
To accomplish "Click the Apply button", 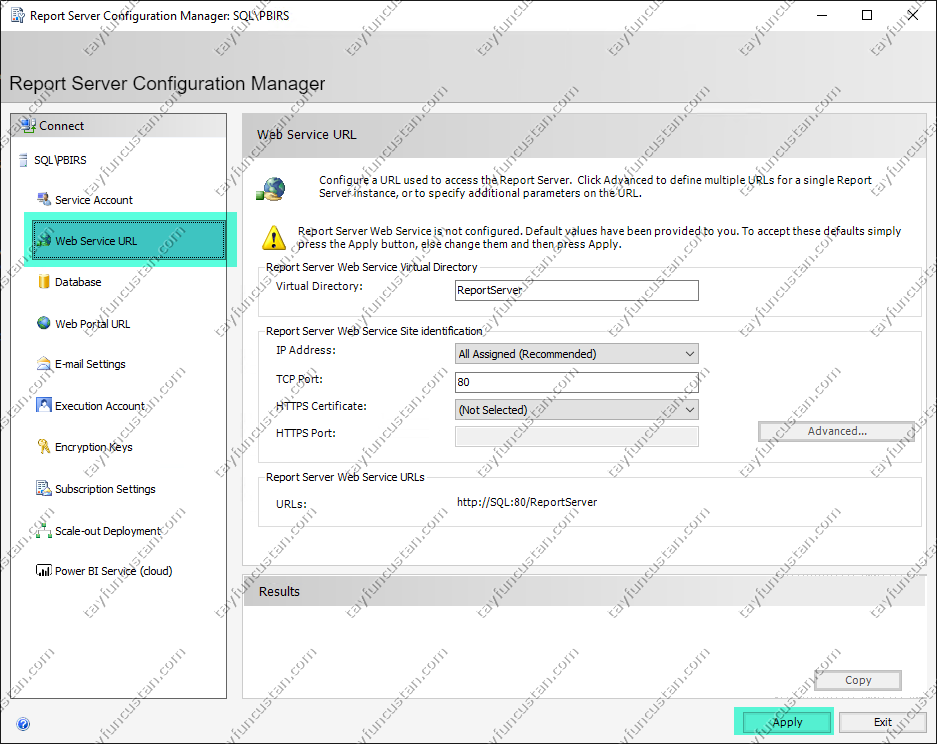I will click(x=787, y=722).
